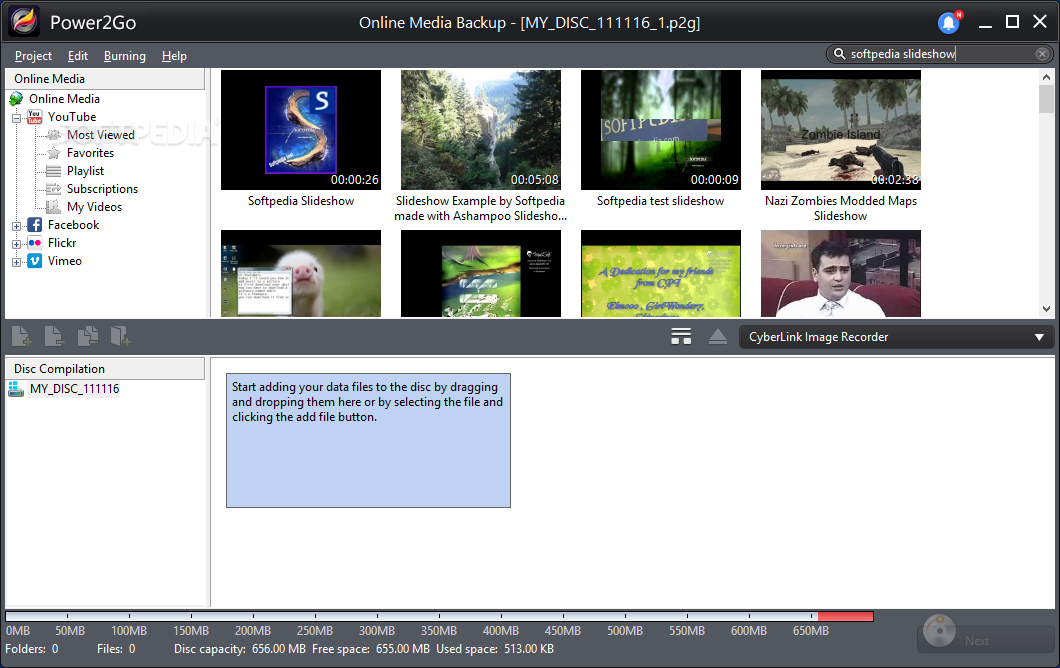The image size is (1060, 668).
Task: Click the third toolbar icon (stacked pages)
Action: tap(88, 336)
